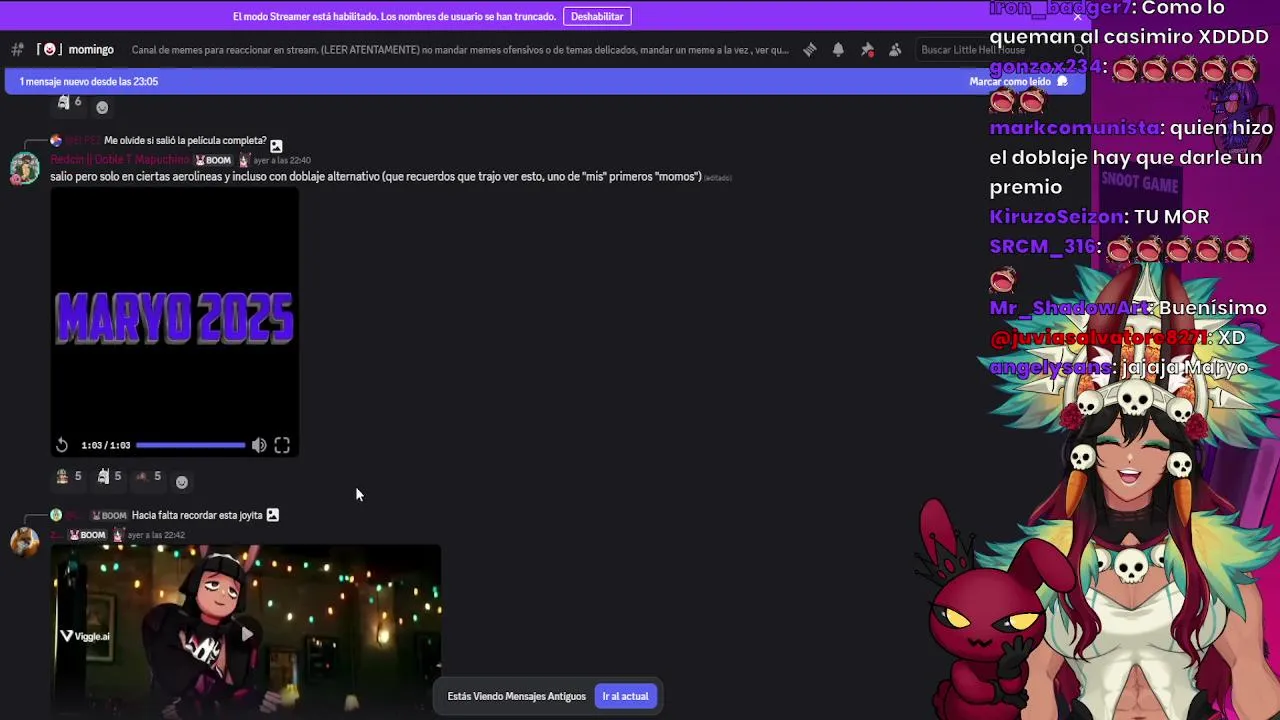The width and height of the screenshot is (1280, 720).
Task: Click the face emoji beside momingo name
Action: [x=50, y=50]
